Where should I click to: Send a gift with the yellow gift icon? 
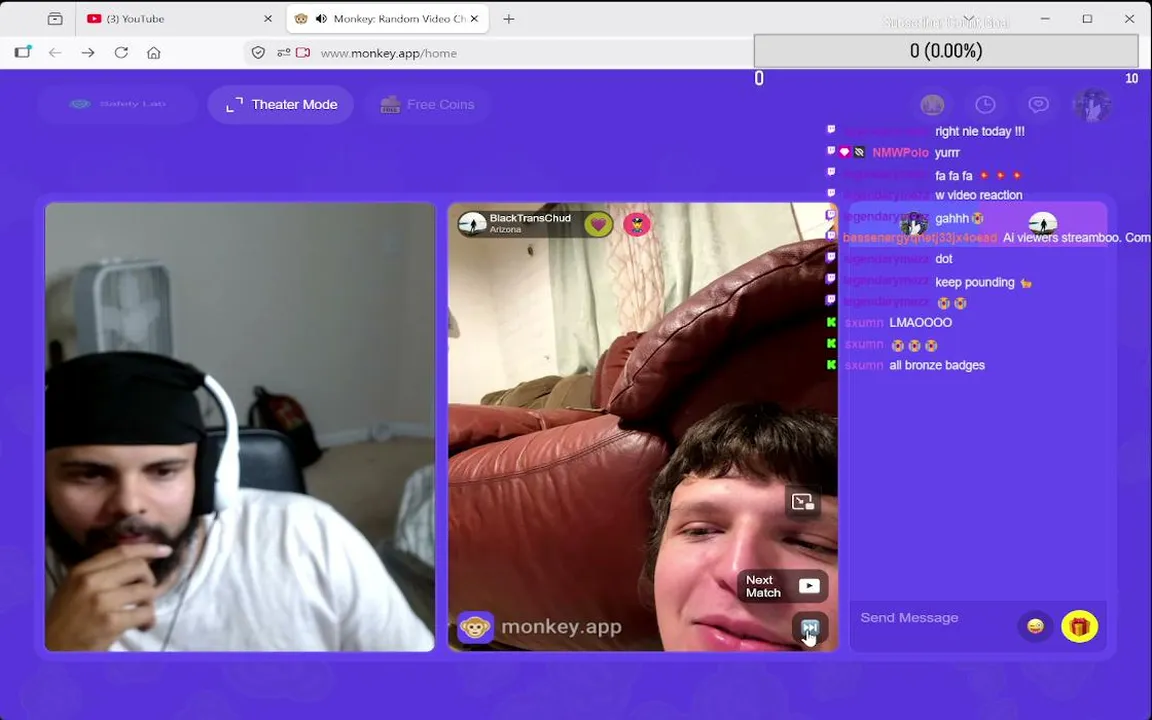click(x=1079, y=626)
